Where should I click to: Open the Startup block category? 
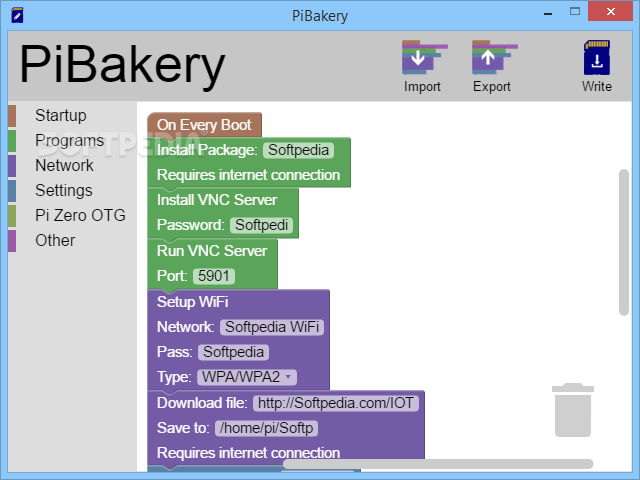tap(61, 116)
